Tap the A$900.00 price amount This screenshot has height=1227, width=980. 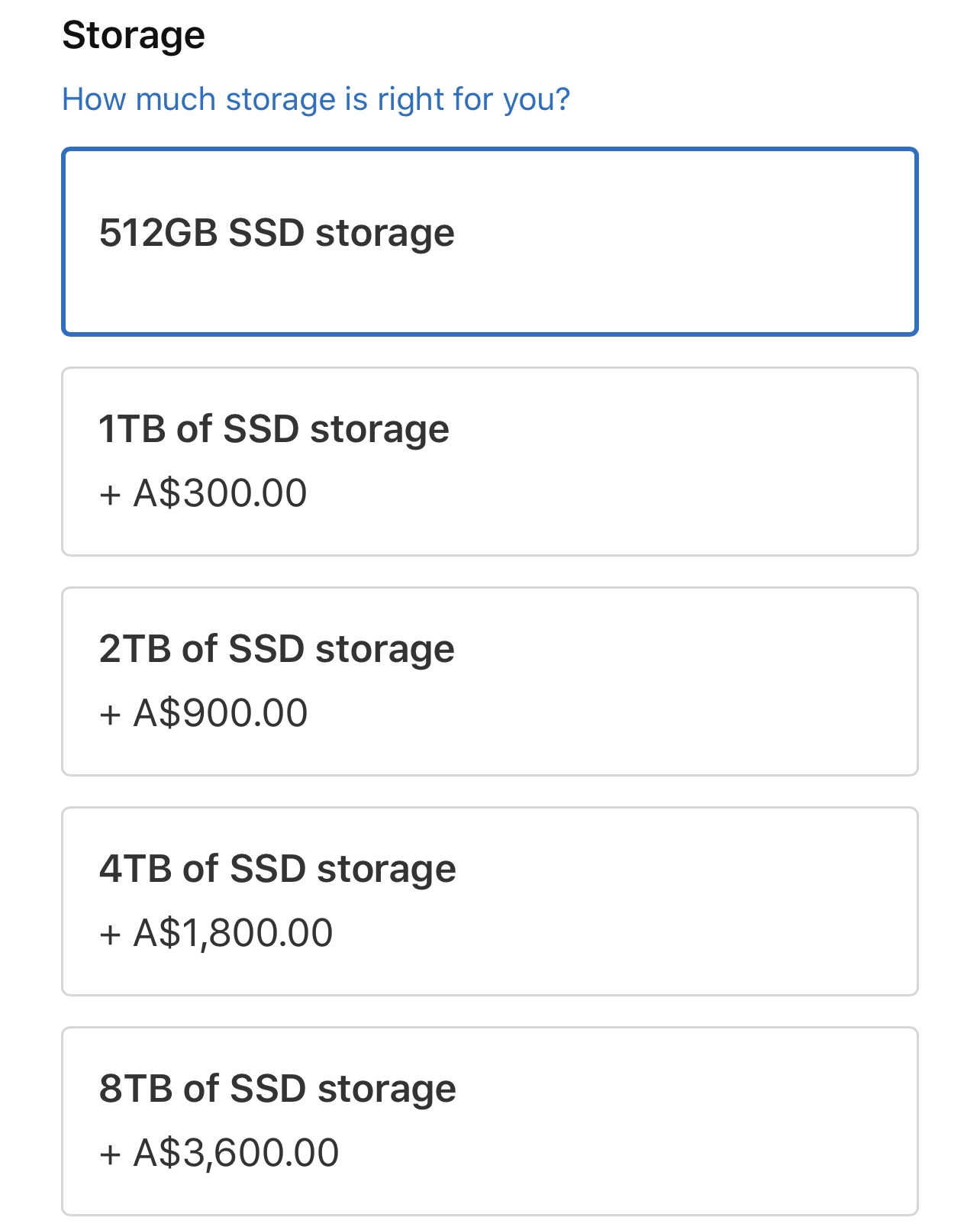(x=221, y=712)
